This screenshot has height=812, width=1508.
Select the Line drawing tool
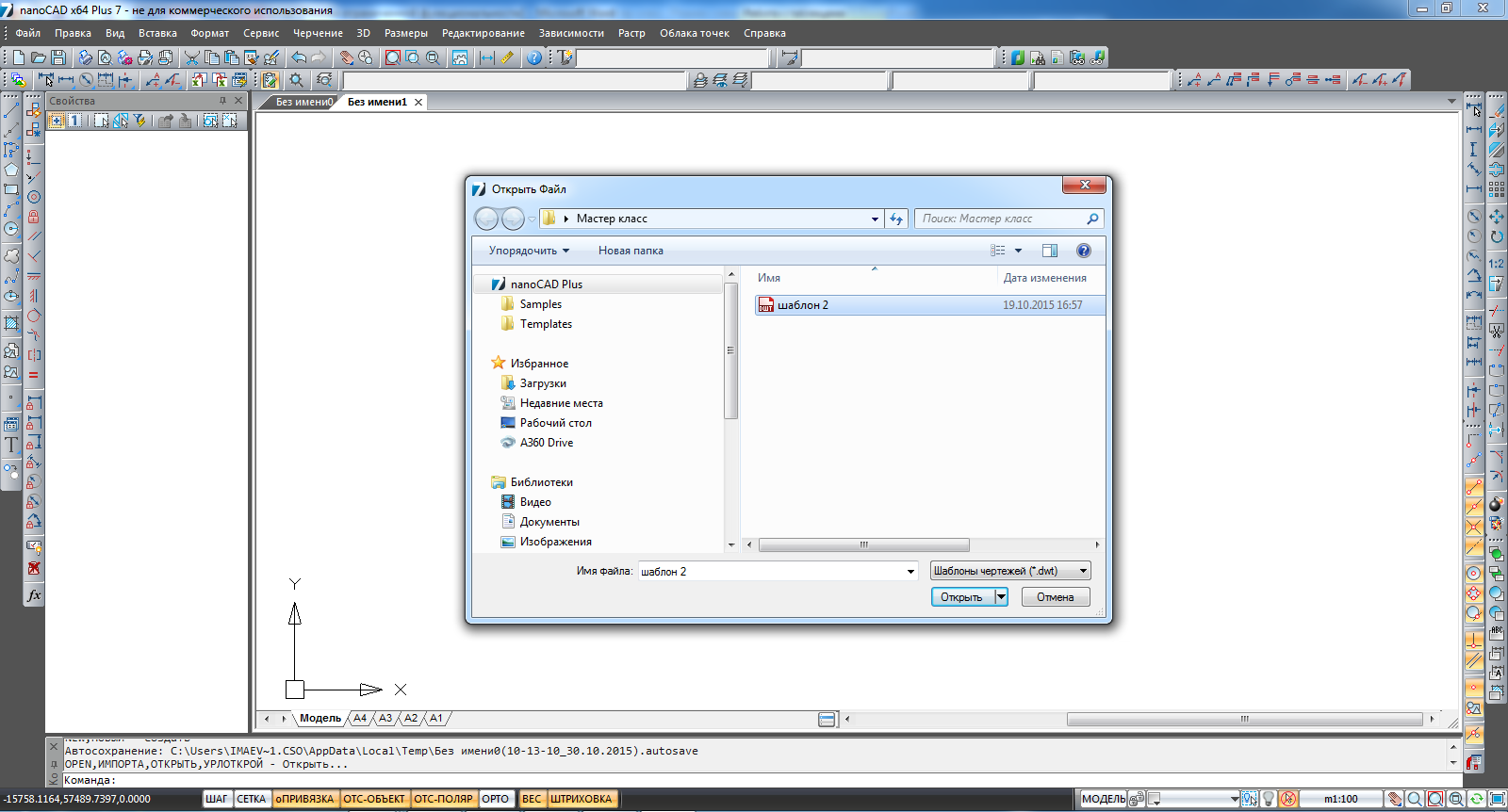tap(11, 111)
